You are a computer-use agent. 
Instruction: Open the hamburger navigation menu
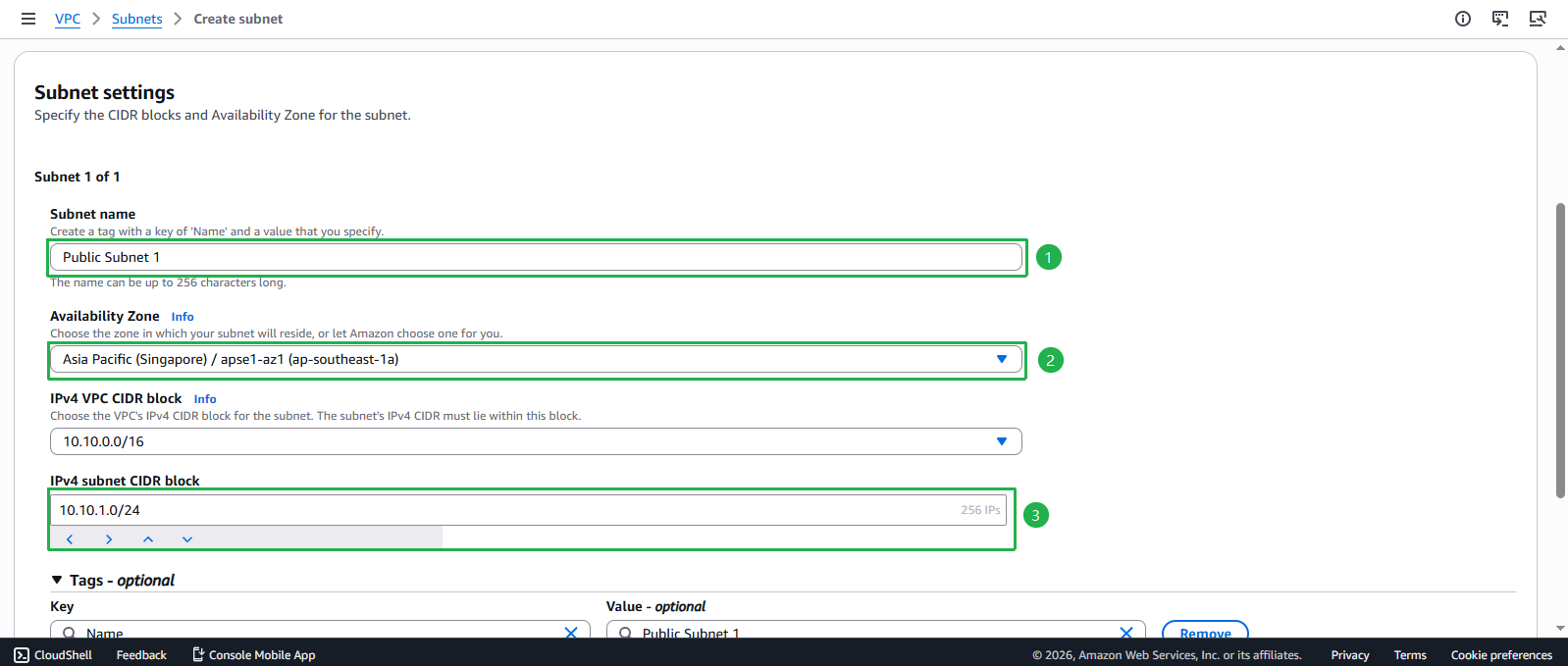pyautogui.click(x=28, y=19)
